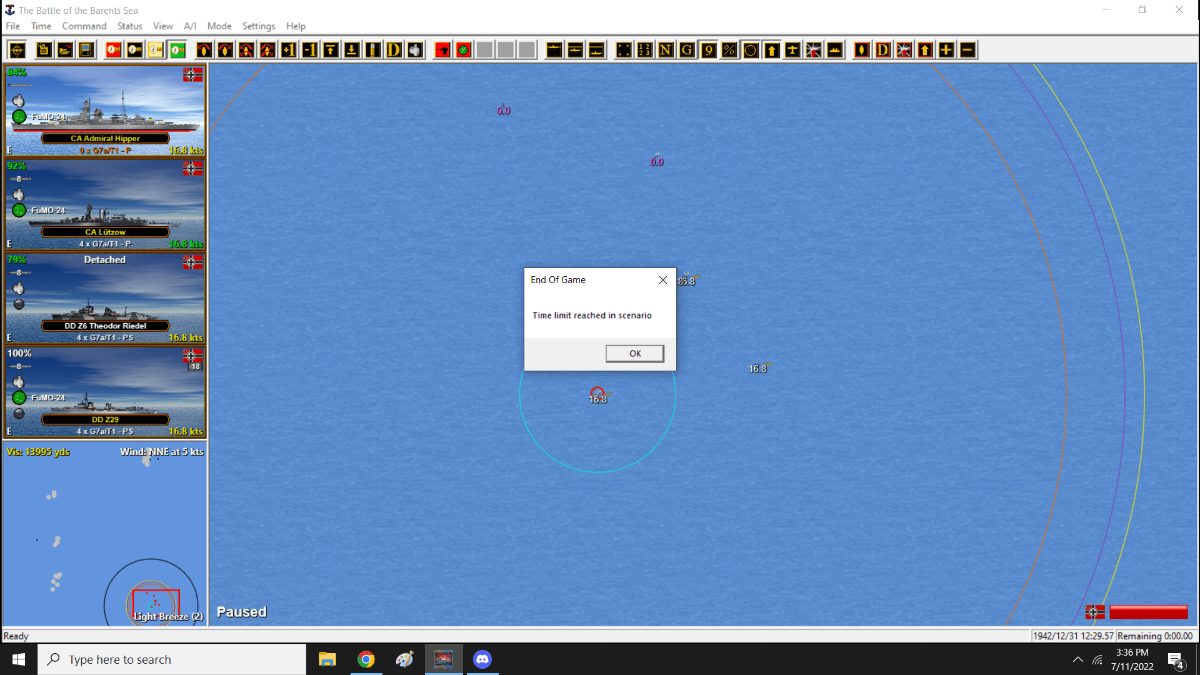
Task: Click the yellow D toolbar icon
Action: click(x=394, y=50)
